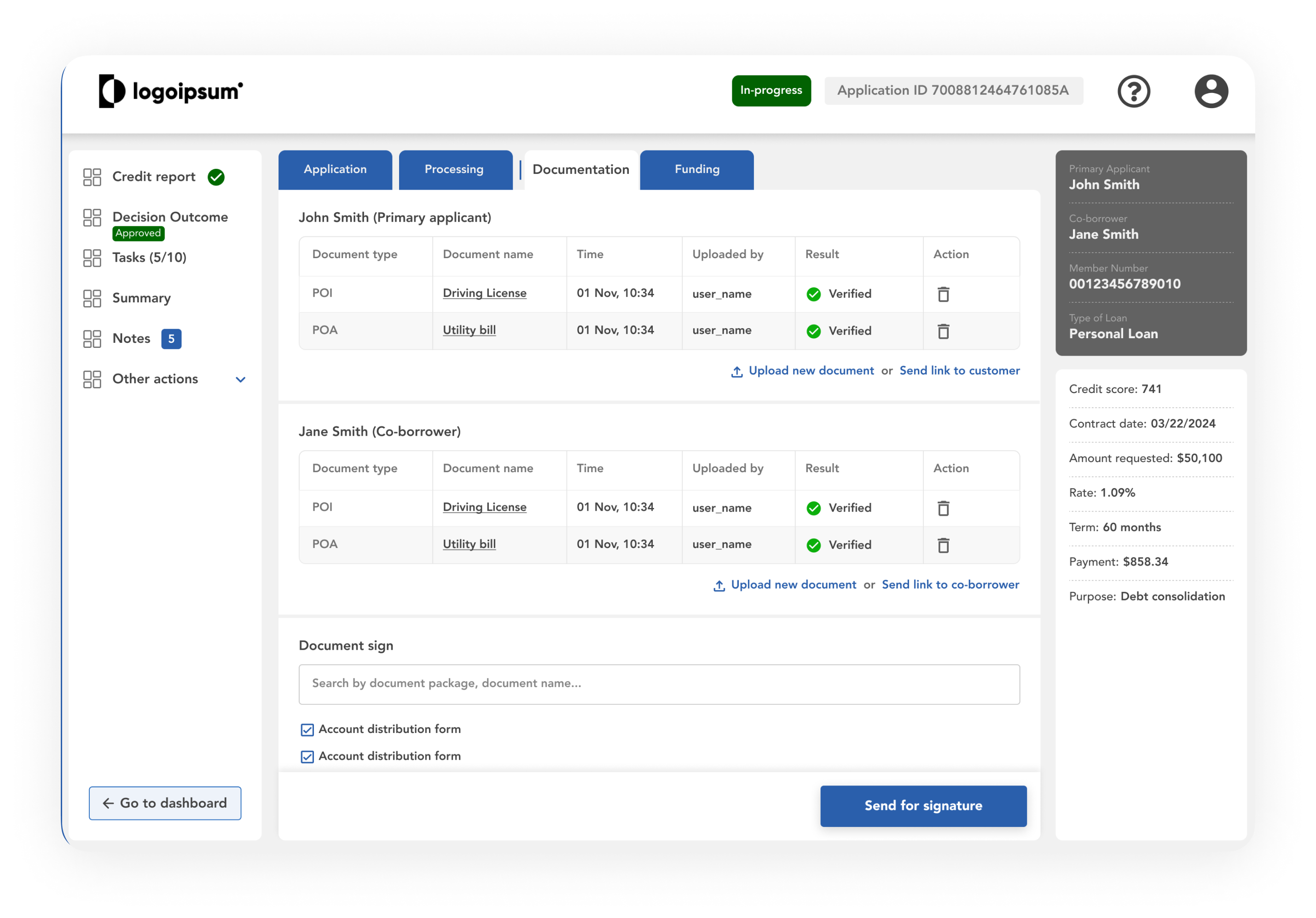Click Verified check icon for John's POI row
The image size is (1316, 918).
pyautogui.click(x=813, y=294)
